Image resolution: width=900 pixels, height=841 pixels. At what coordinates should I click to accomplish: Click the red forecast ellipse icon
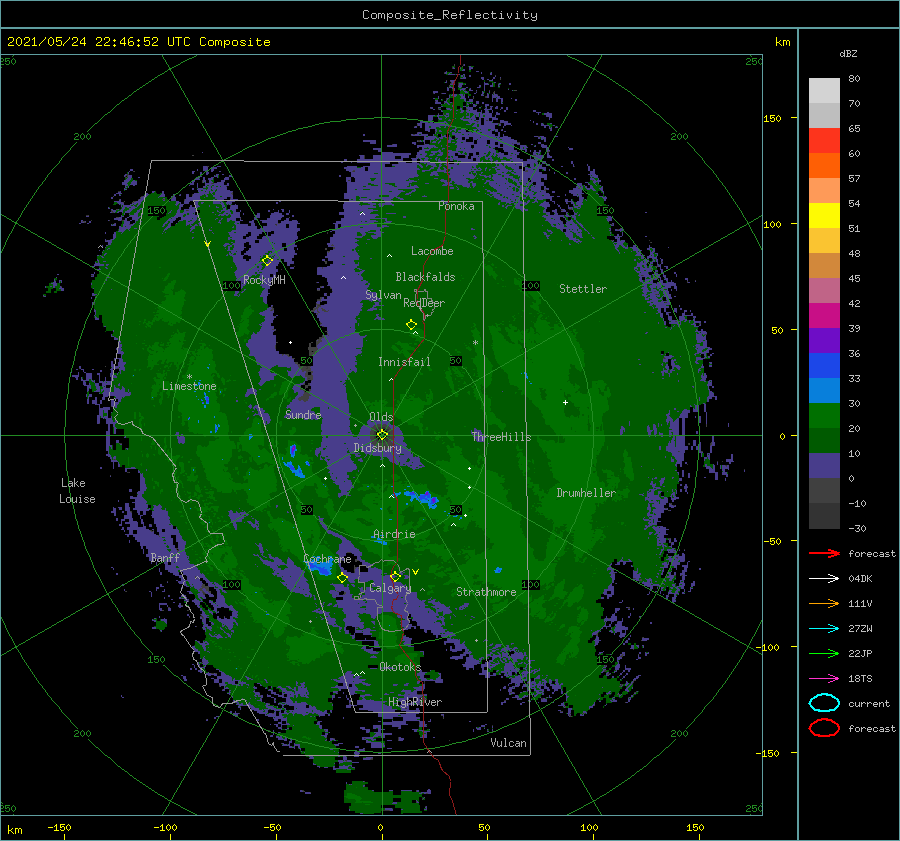tap(824, 728)
